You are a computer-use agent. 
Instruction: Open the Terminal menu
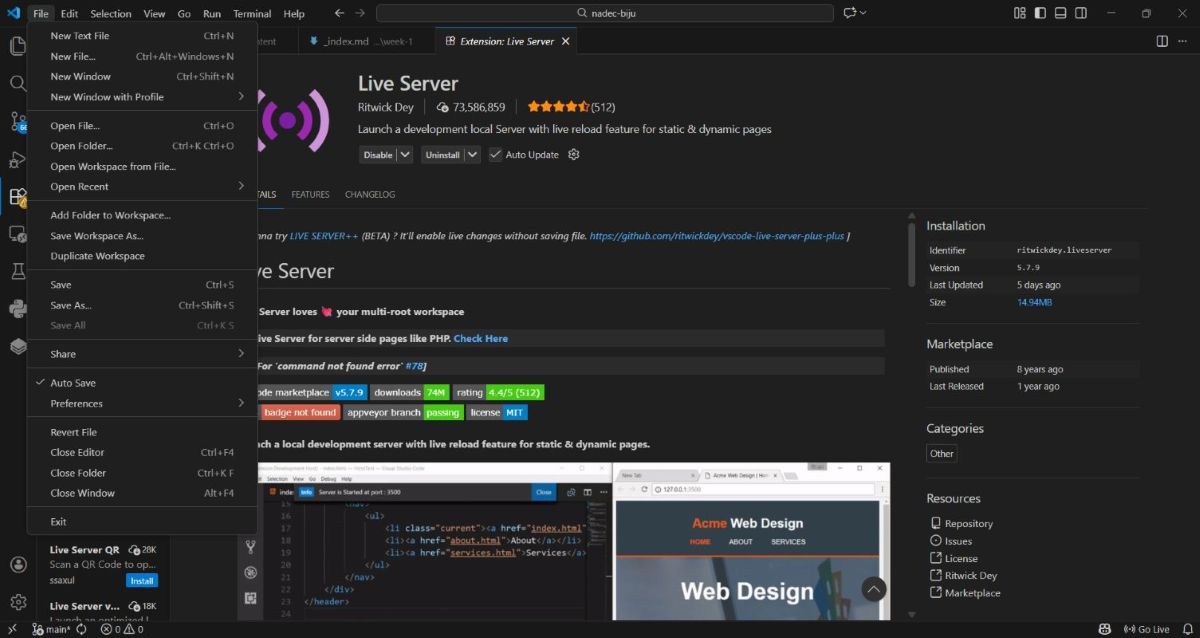coord(251,13)
